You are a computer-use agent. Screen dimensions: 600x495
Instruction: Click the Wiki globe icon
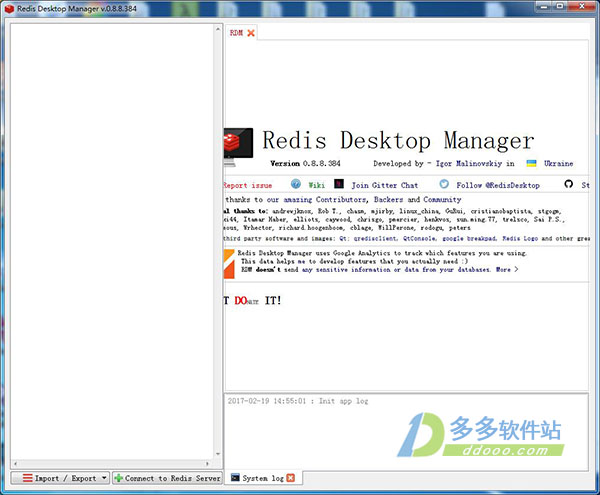[296, 184]
